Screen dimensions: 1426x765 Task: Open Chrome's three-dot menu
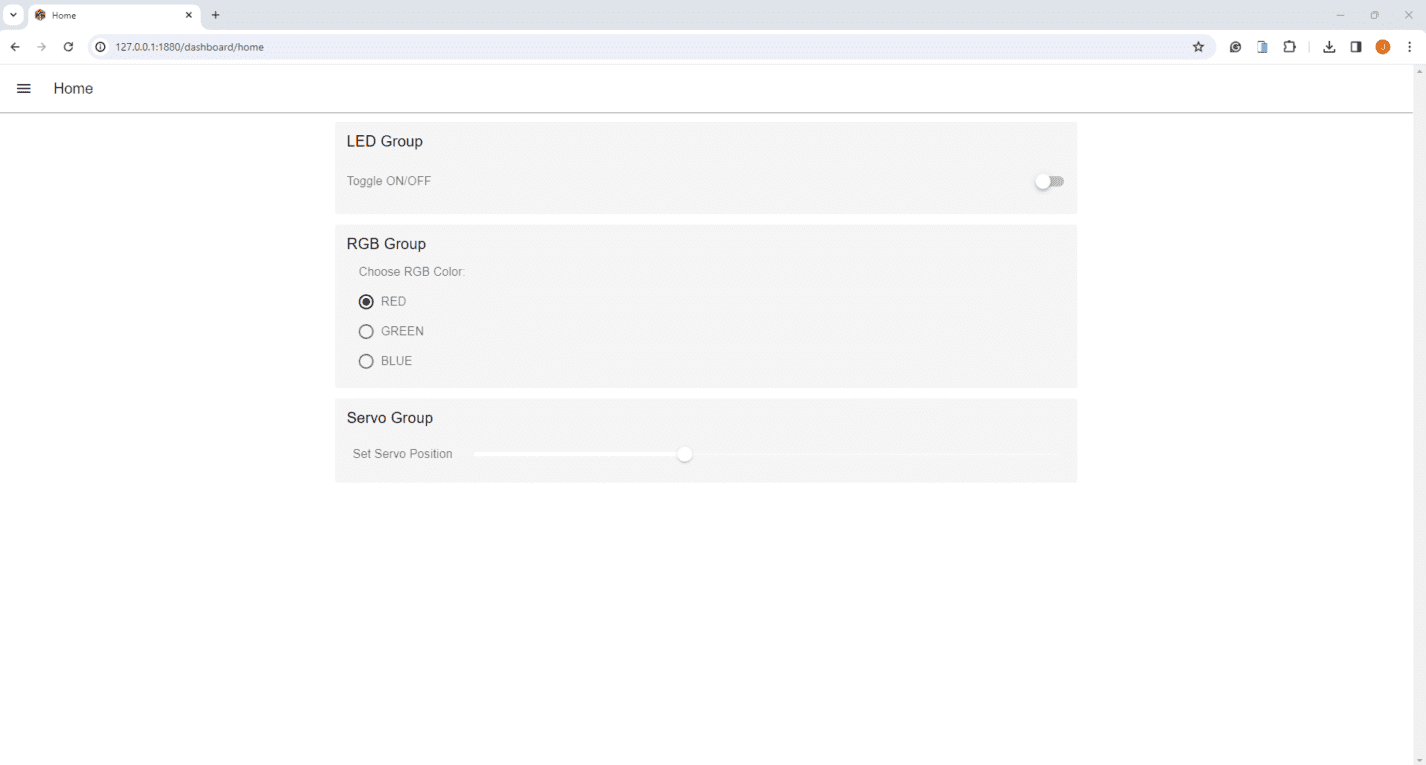pyautogui.click(x=1410, y=47)
